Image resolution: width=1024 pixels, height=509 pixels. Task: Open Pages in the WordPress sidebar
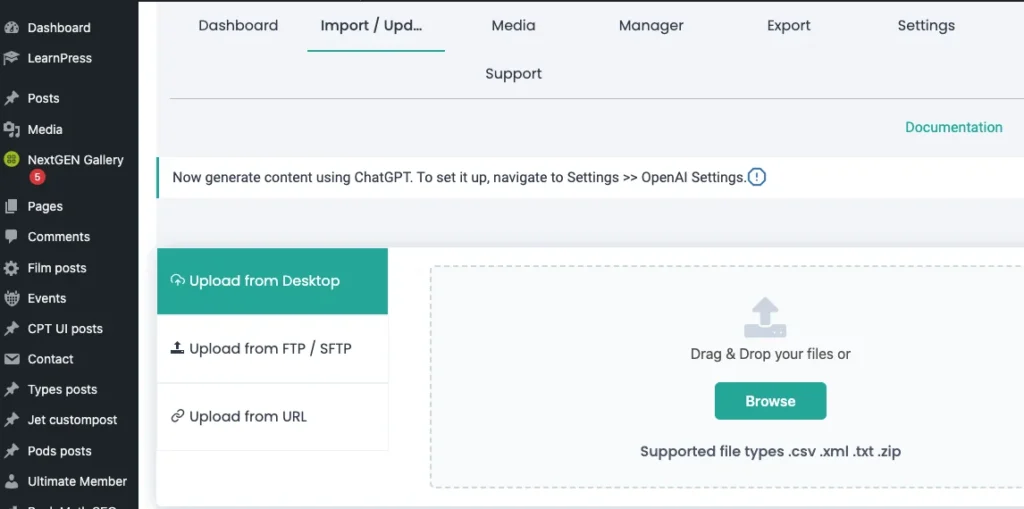[x=45, y=206]
